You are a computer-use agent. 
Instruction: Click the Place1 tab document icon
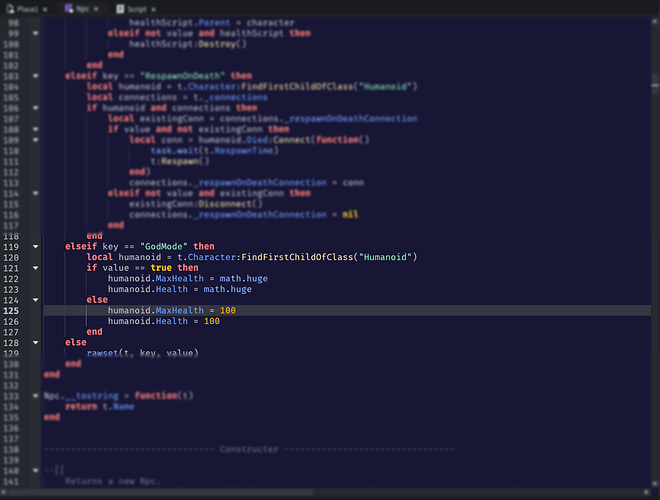coord(10,9)
